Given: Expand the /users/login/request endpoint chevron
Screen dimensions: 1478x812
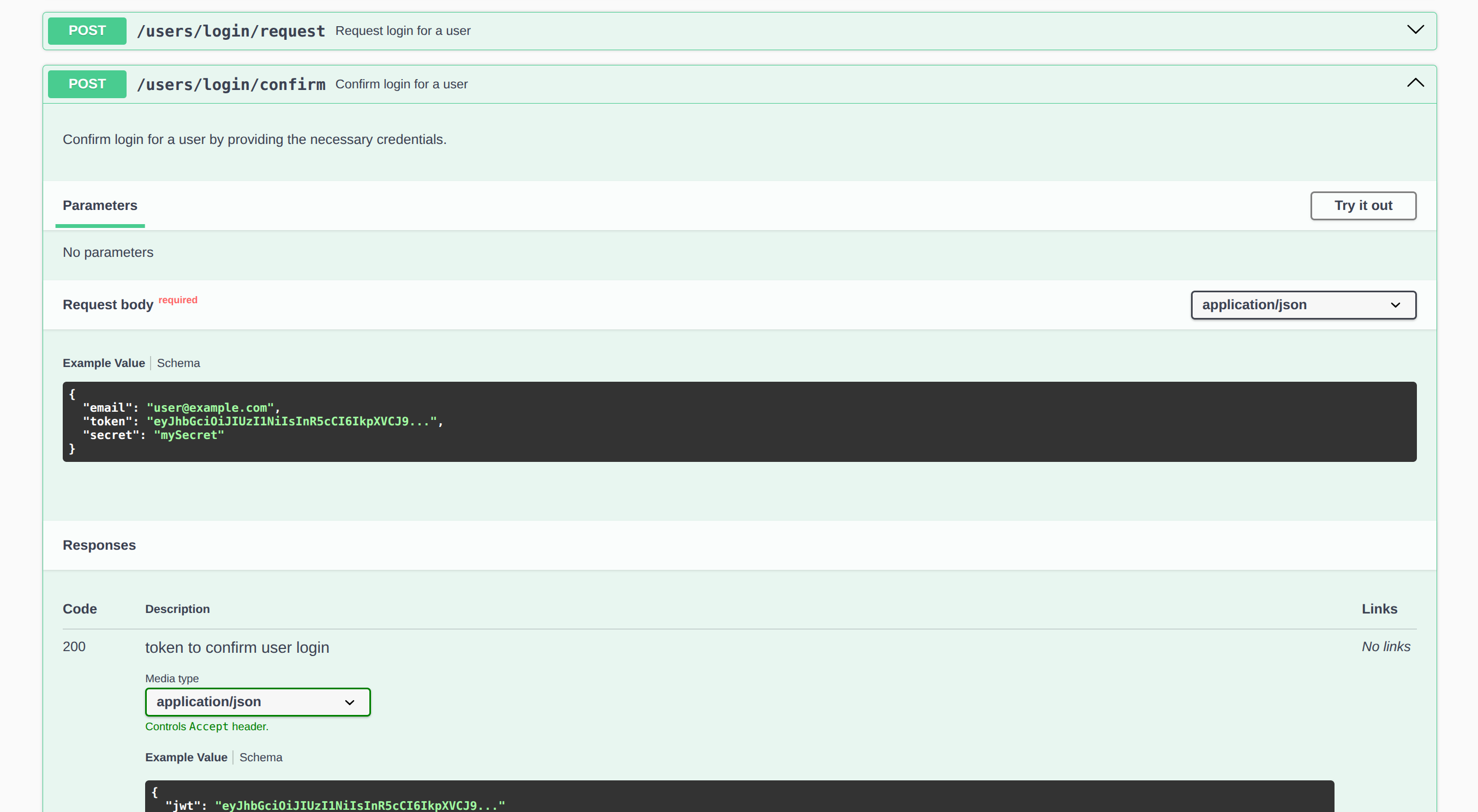Looking at the screenshot, I should (x=1415, y=30).
